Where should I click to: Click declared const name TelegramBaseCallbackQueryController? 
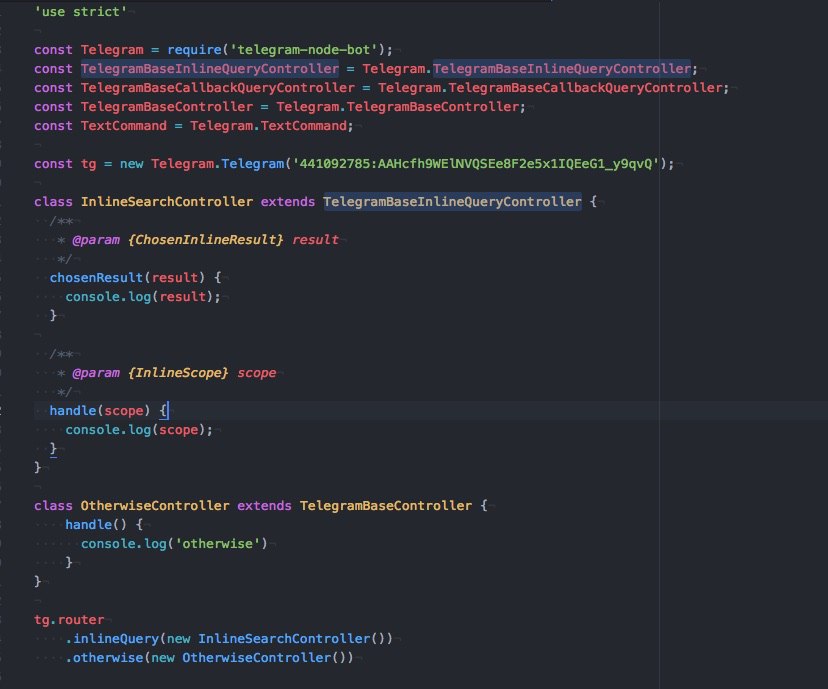218,88
